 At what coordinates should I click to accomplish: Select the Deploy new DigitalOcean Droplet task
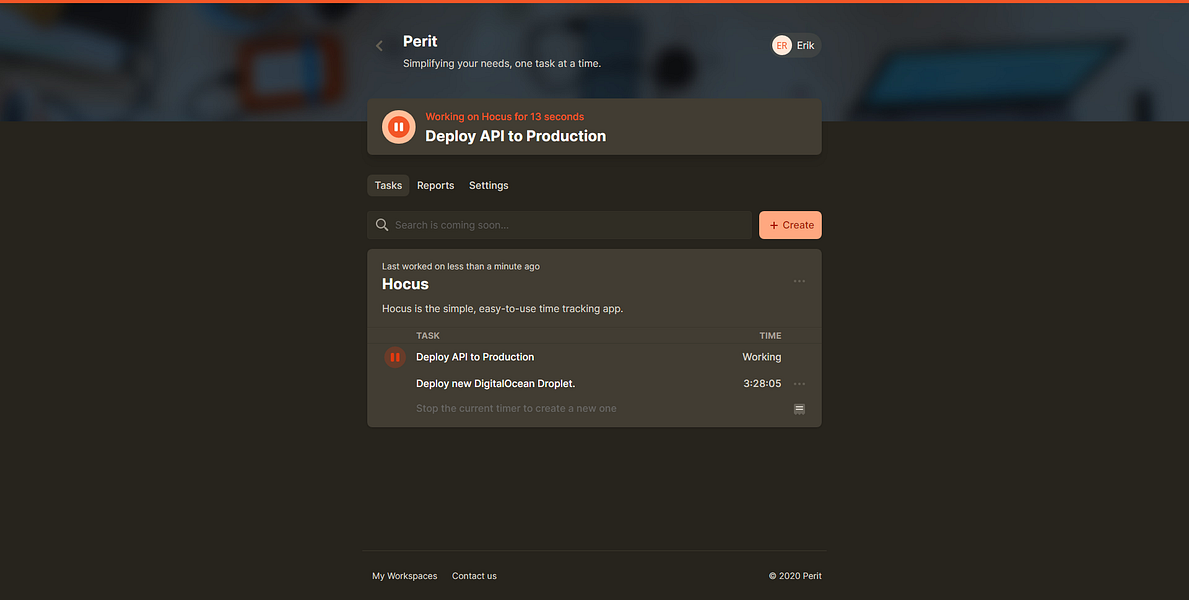click(x=495, y=384)
